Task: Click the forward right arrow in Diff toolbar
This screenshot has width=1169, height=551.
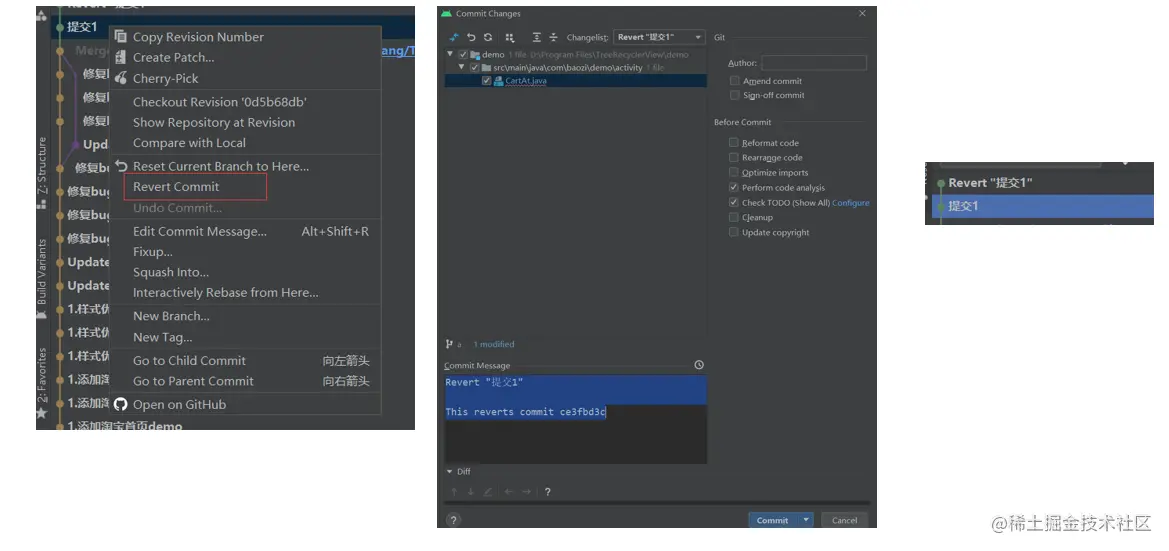Action: pyautogui.click(x=527, y=491)
